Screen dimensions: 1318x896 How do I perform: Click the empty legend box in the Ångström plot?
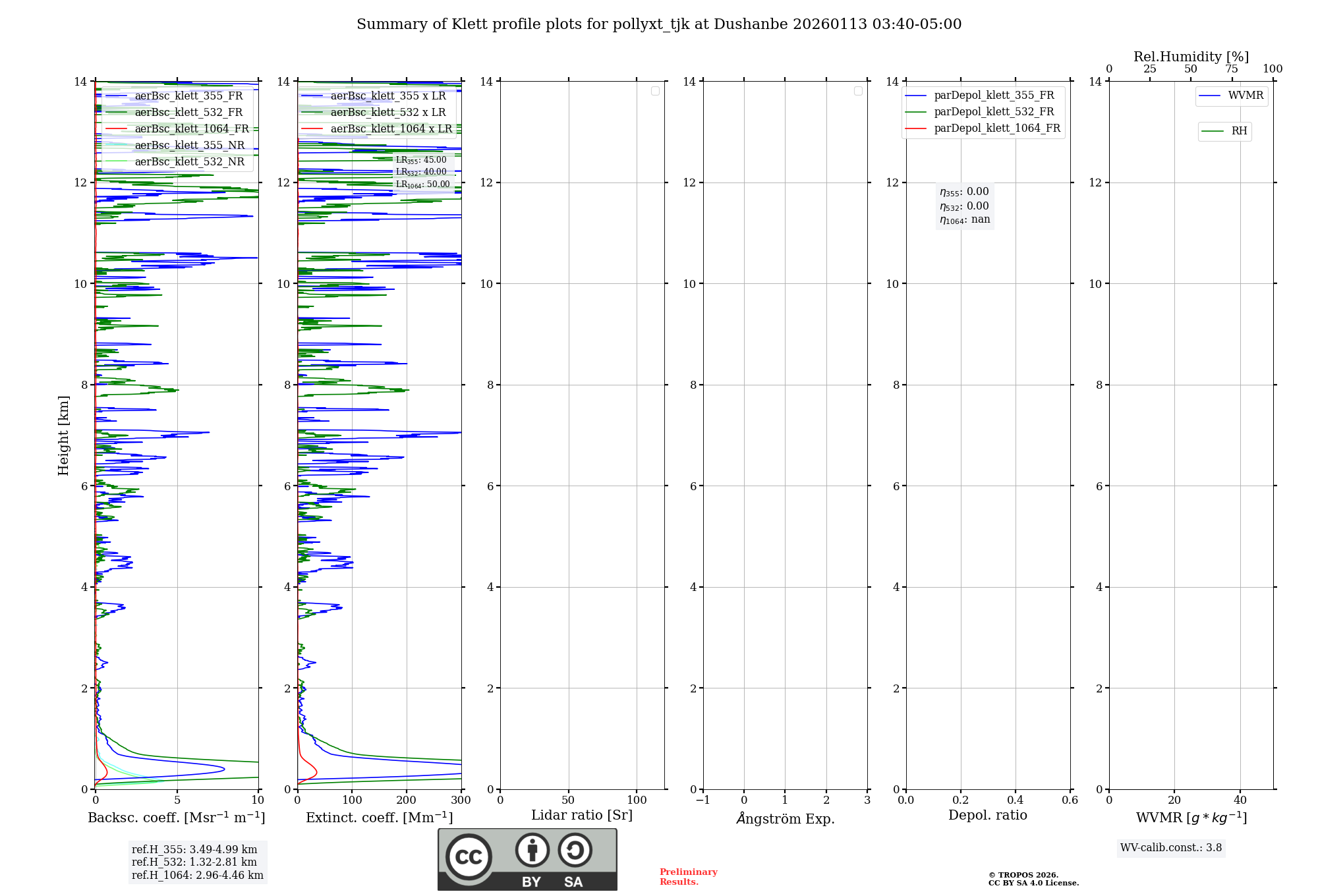pos(858,91)
